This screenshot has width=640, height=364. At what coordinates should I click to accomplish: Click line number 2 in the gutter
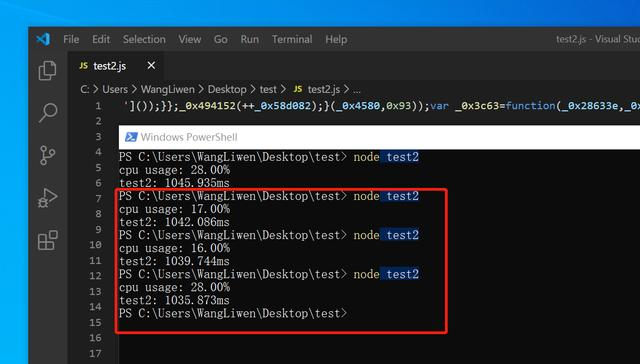(x=98, y=121)
